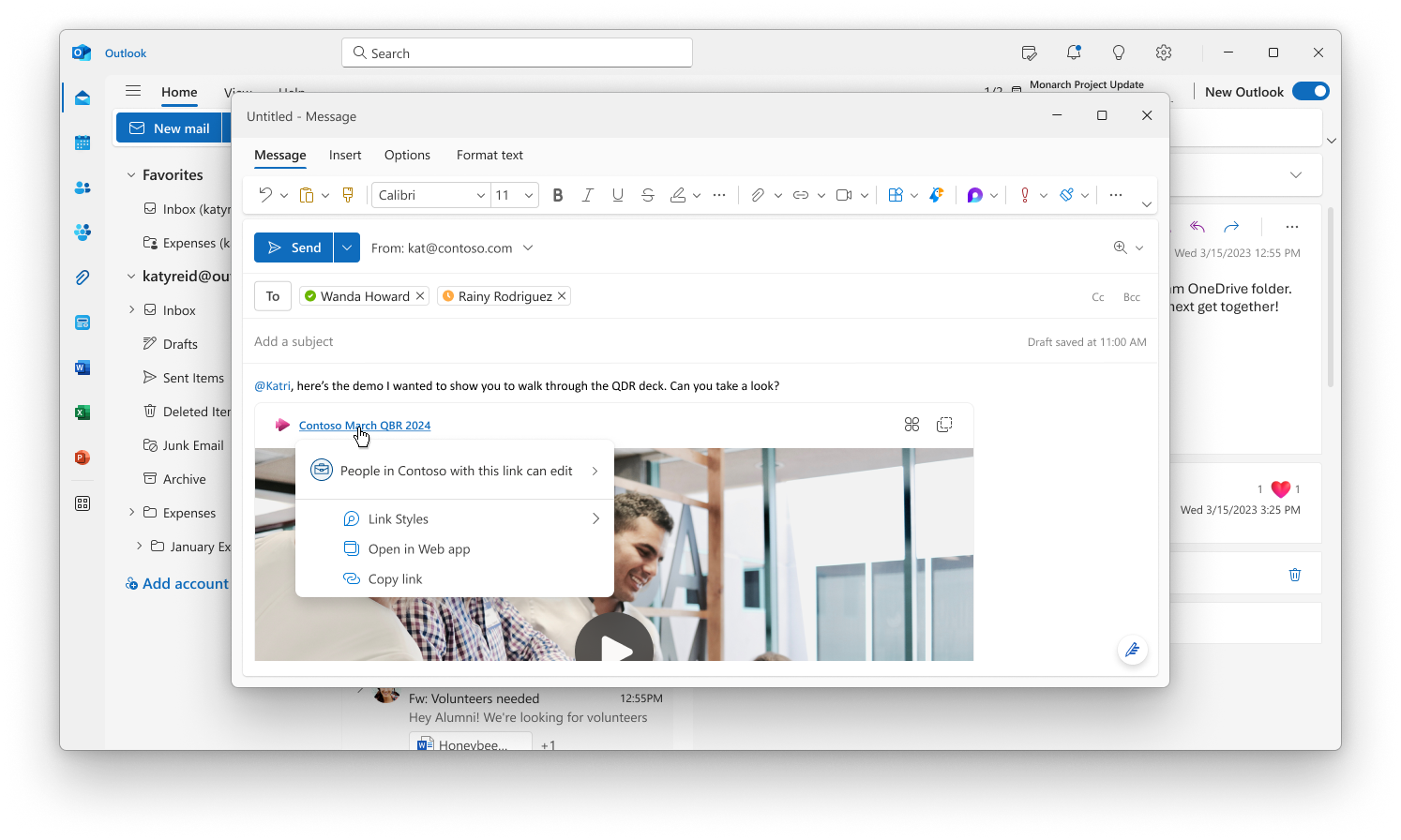Click People in Contoso with this link can edit
The width and height of the screenshot is (1401, 840).
(455, 471)
